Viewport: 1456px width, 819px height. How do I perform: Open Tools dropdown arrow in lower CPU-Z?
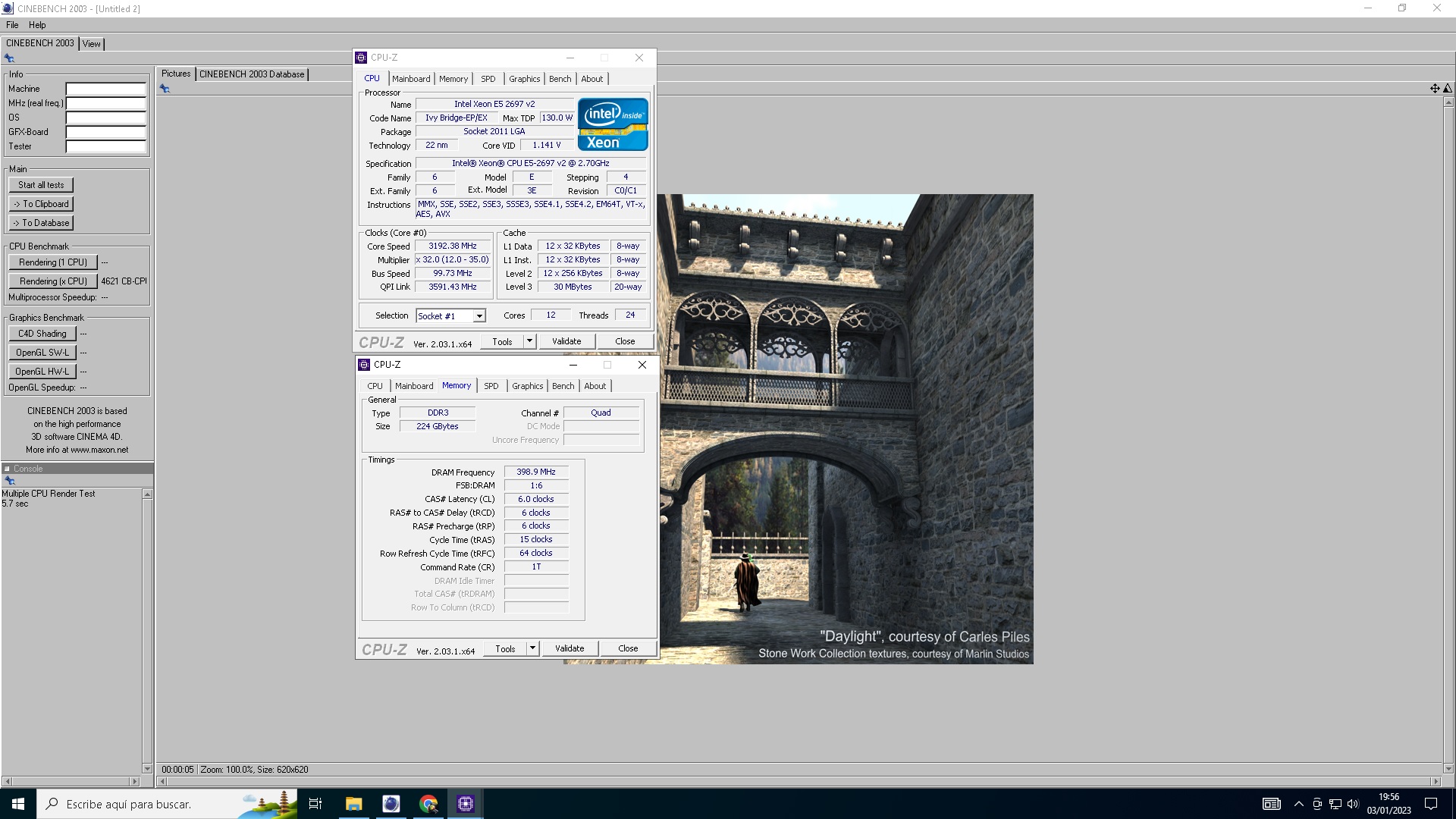(533, 648)
